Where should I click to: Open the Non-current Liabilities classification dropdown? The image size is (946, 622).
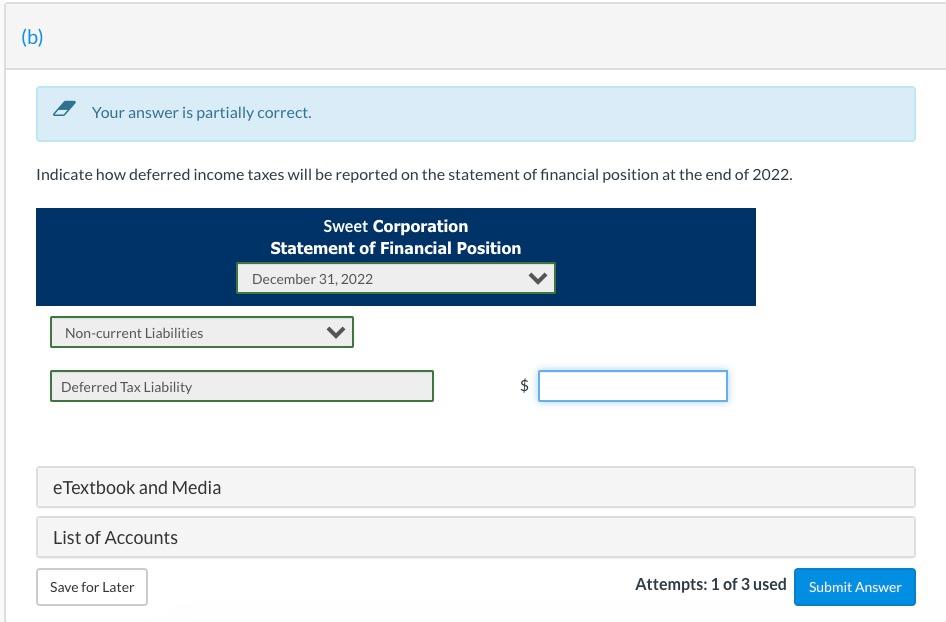point(202,331)
